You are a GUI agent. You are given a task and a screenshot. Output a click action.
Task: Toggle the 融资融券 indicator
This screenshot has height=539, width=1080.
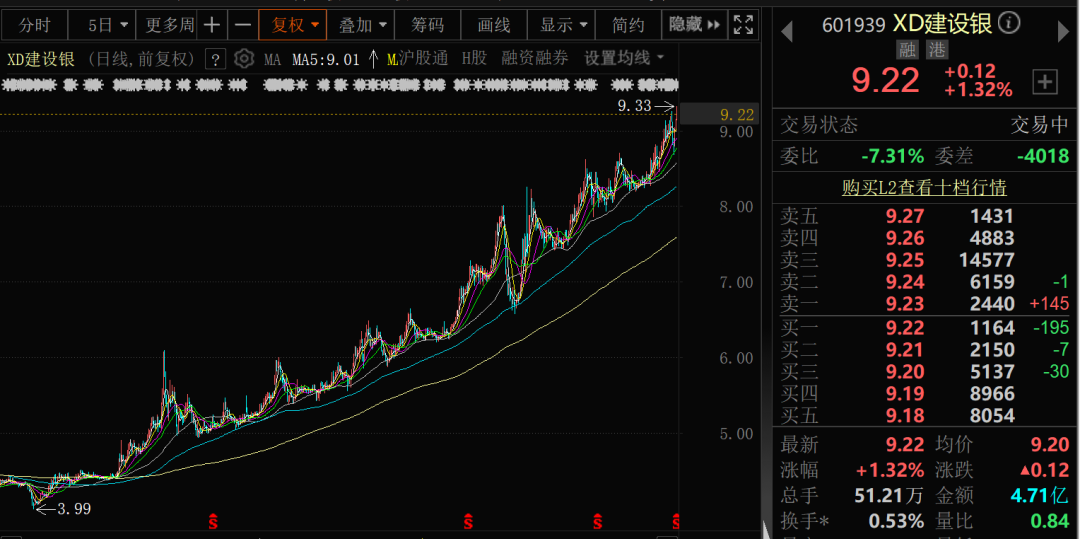click(535, 59)
